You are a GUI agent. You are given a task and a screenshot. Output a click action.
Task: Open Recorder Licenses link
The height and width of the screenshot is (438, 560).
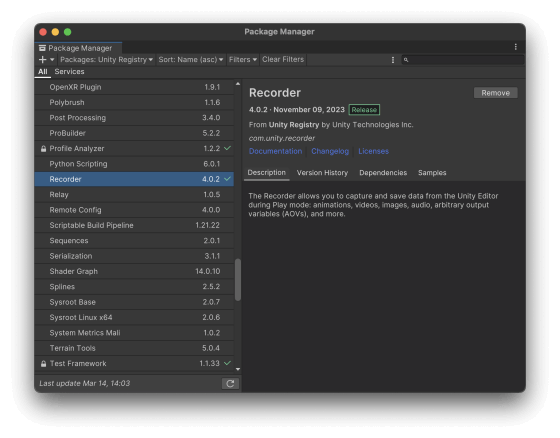point(373,151)
